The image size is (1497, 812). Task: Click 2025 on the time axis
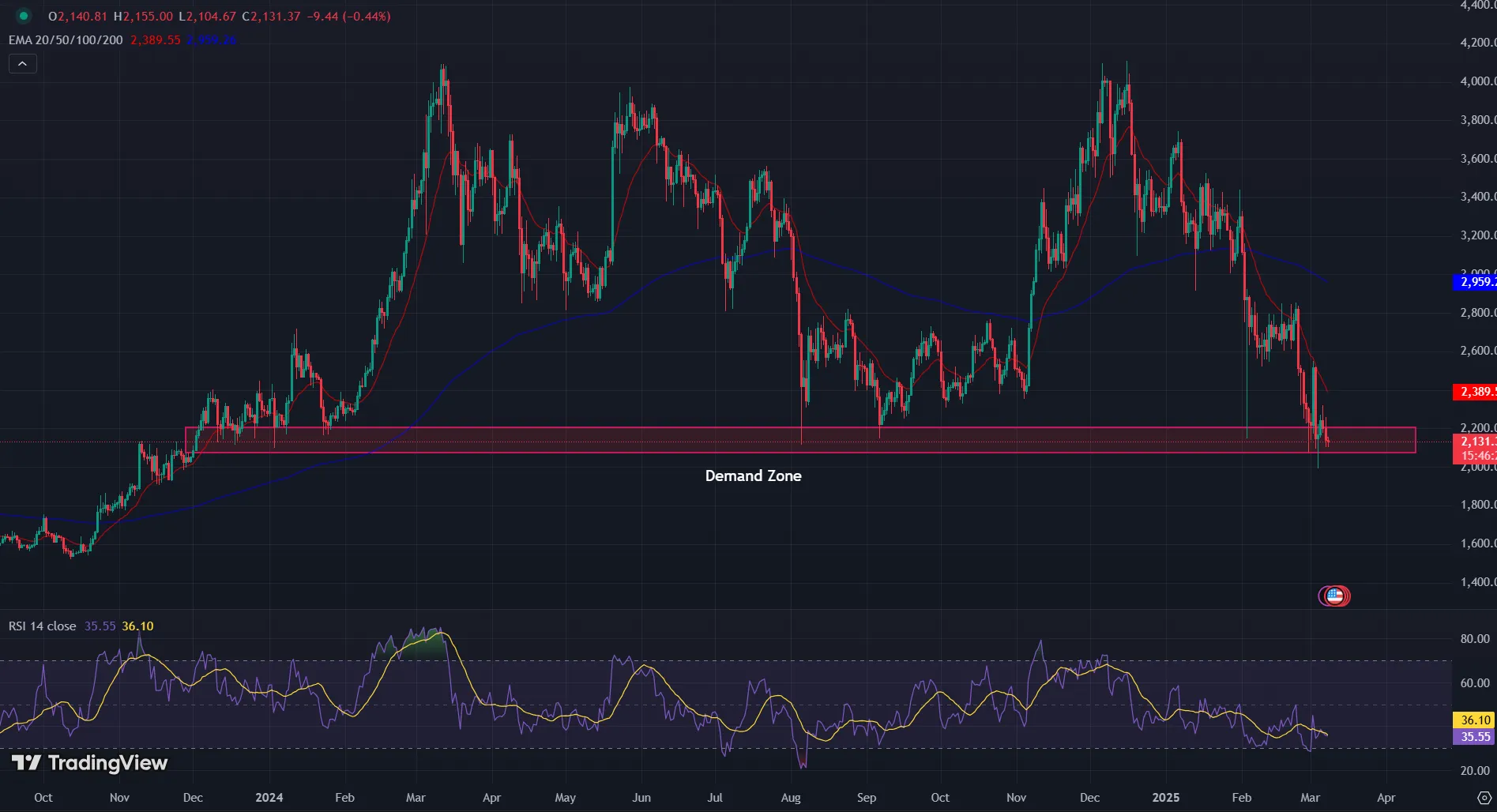pyautogui.click(x=1165, y=798)
